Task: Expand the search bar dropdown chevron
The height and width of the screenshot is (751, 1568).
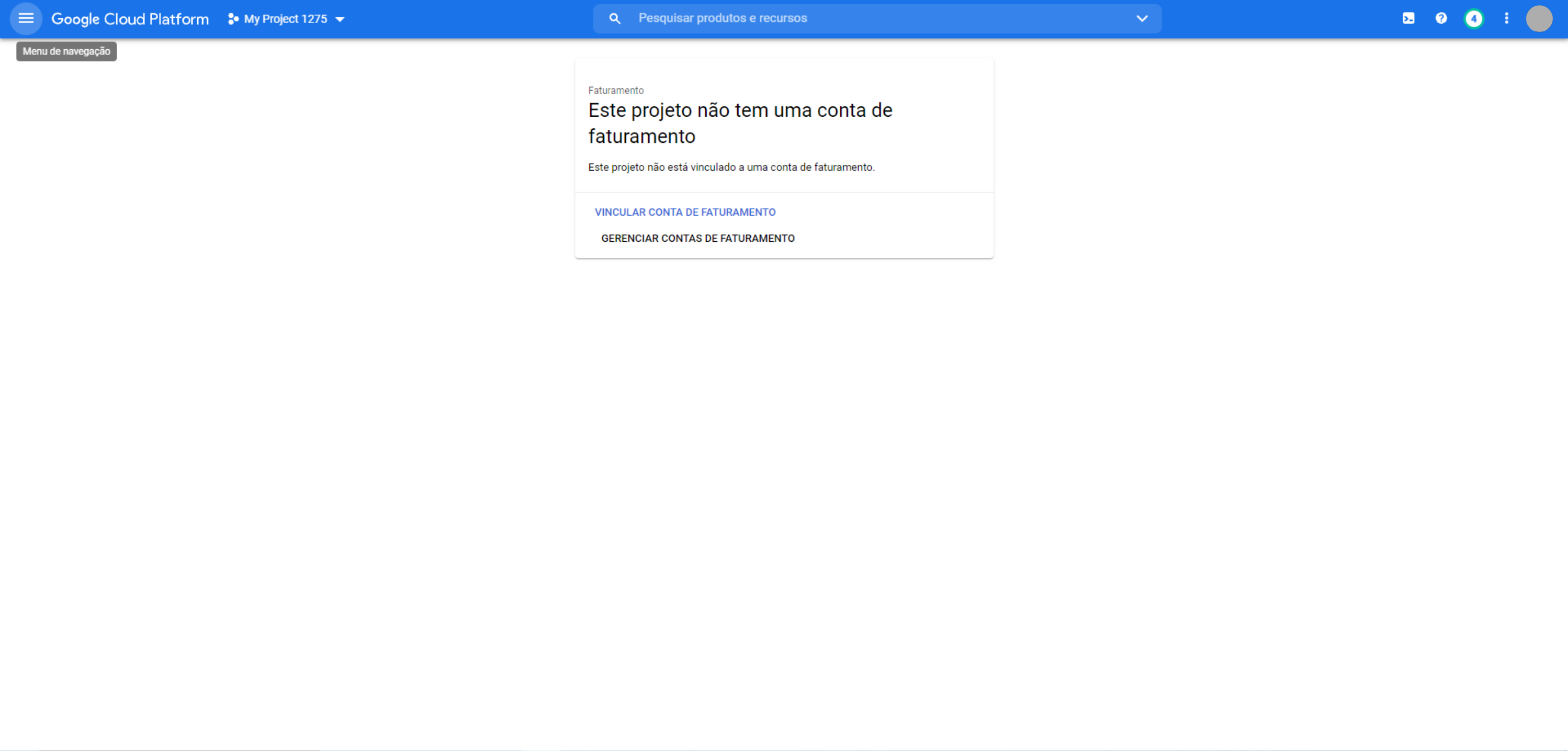Action: pos(1142,18)
